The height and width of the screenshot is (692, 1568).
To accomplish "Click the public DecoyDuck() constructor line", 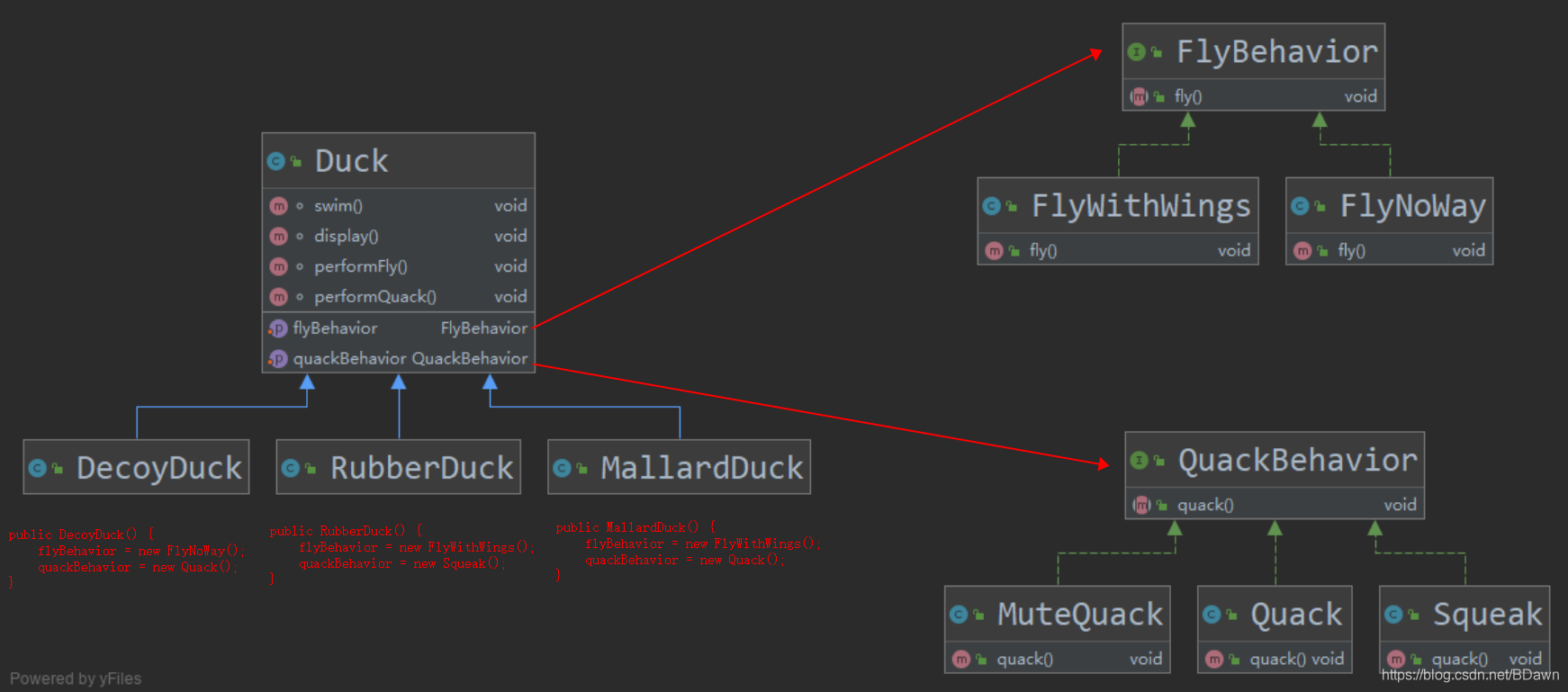I will point(81,535).
